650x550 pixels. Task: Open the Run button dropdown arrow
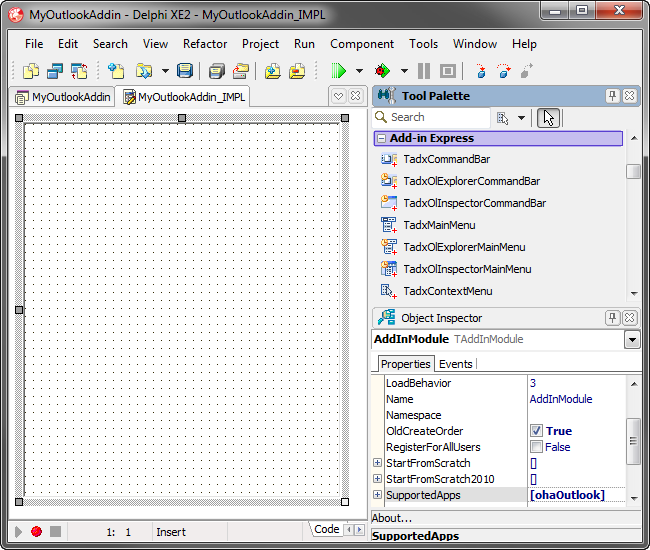(x=359, y=71)
